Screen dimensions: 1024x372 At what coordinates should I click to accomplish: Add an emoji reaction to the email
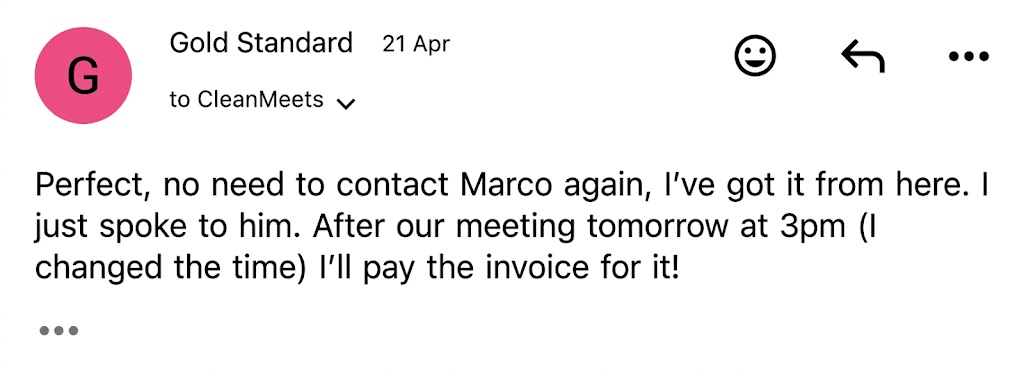tap(755, 55)
